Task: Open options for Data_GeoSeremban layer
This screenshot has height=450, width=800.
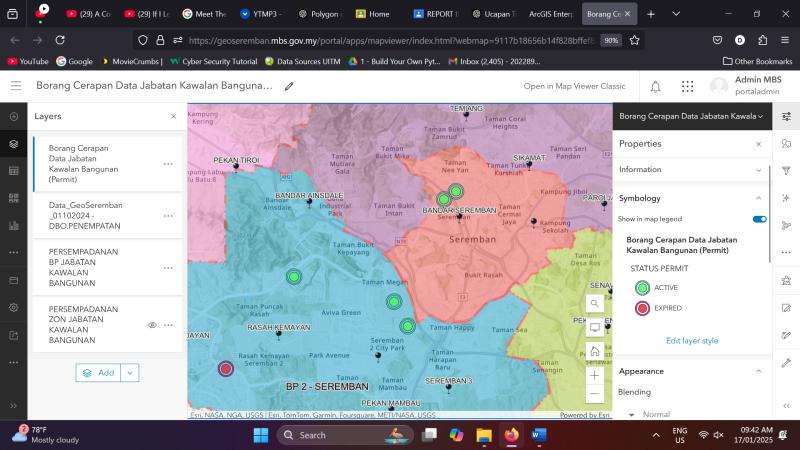Action: tap(168, 216)
